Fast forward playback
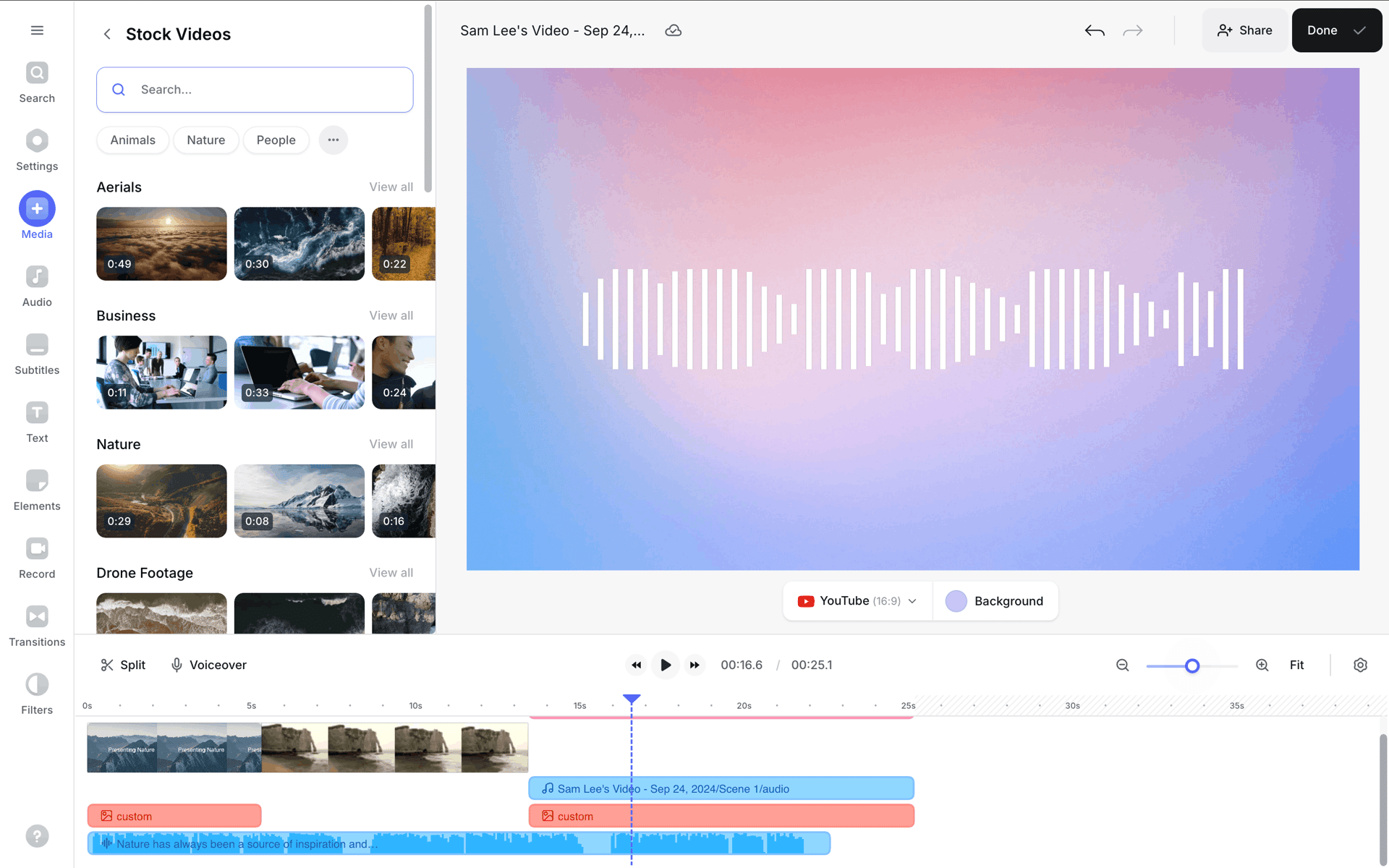This screenshot has height=868, width=1389. (694, 665)
